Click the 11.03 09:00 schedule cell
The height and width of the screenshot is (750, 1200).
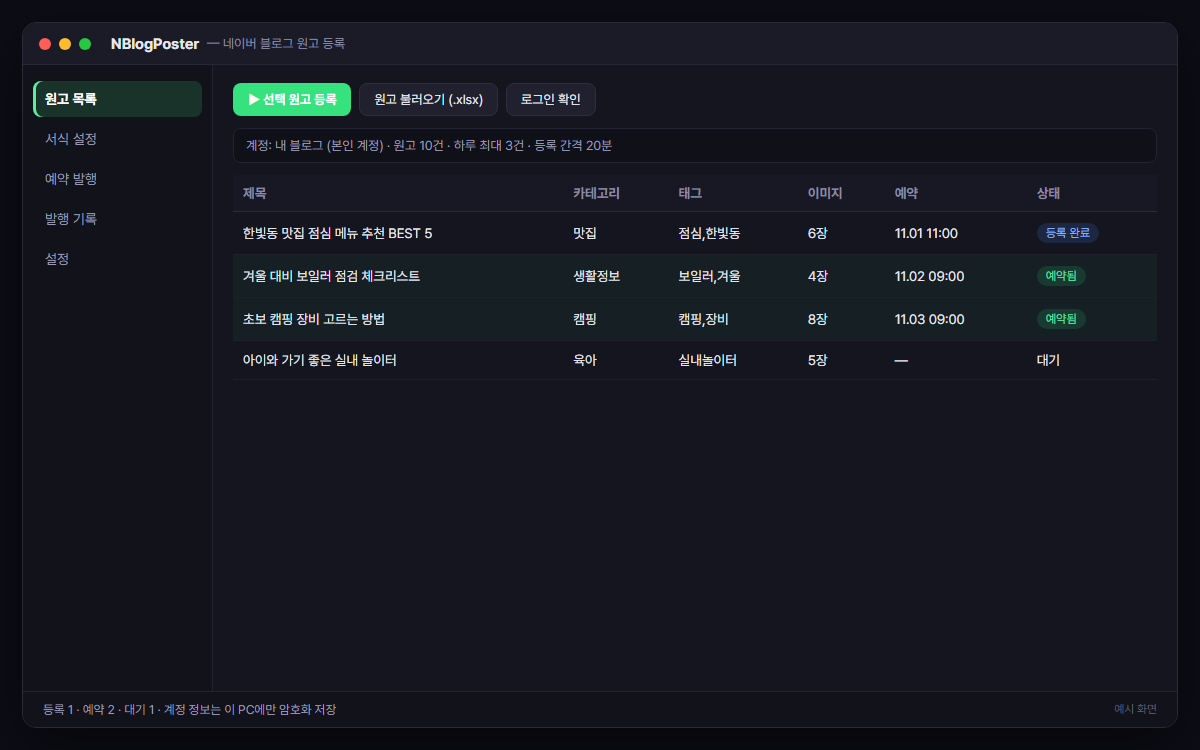(930, 319)
